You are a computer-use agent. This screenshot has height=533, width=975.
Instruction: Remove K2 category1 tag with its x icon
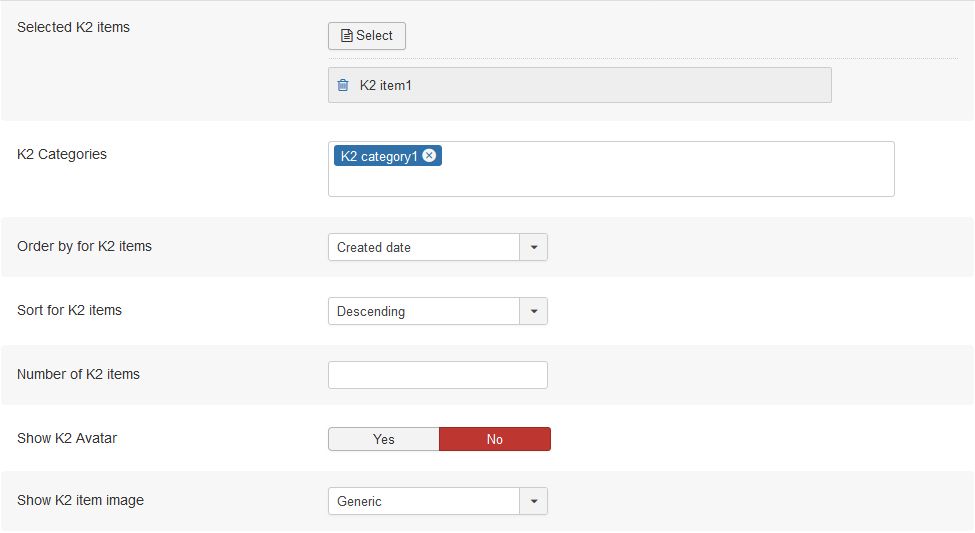click(429, 155)
